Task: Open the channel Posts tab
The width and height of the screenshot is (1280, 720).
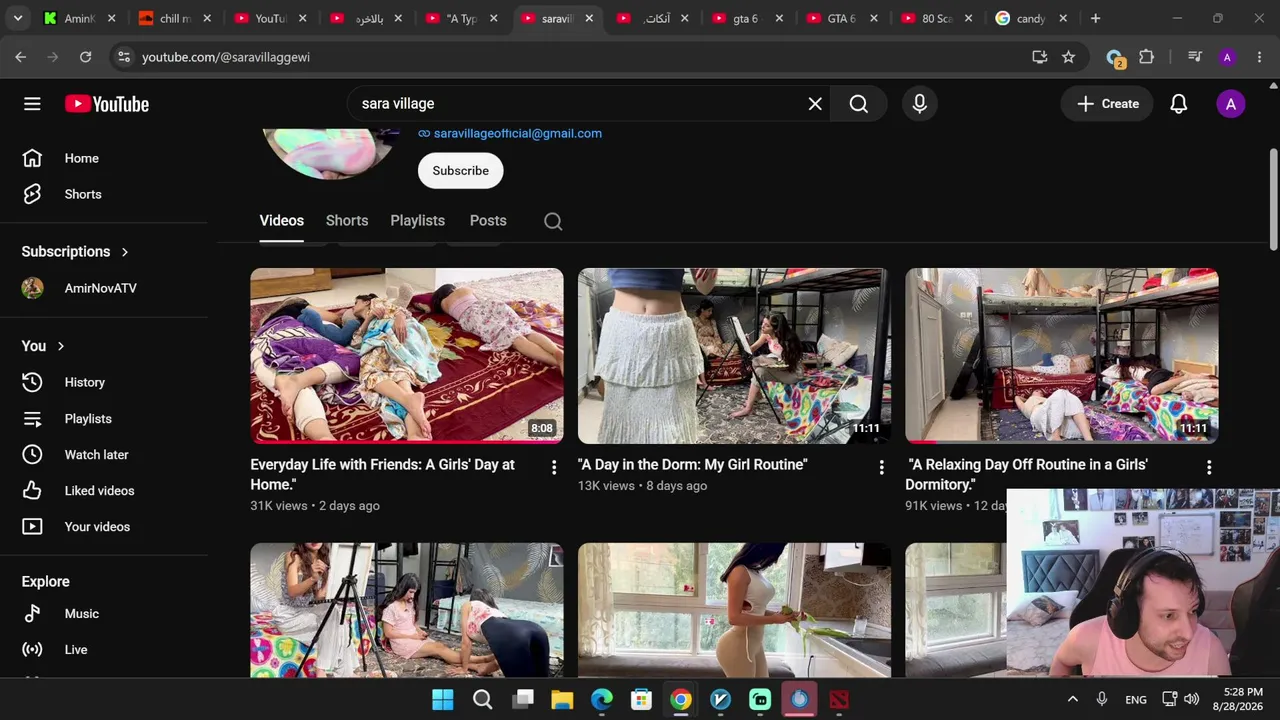Action: click(x=488, y=221)
